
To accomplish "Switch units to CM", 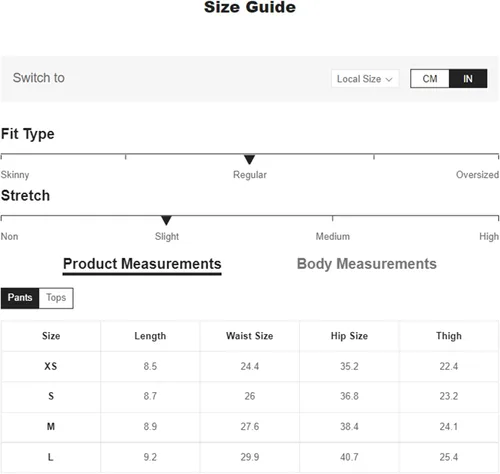I will (x=430, y=79).
